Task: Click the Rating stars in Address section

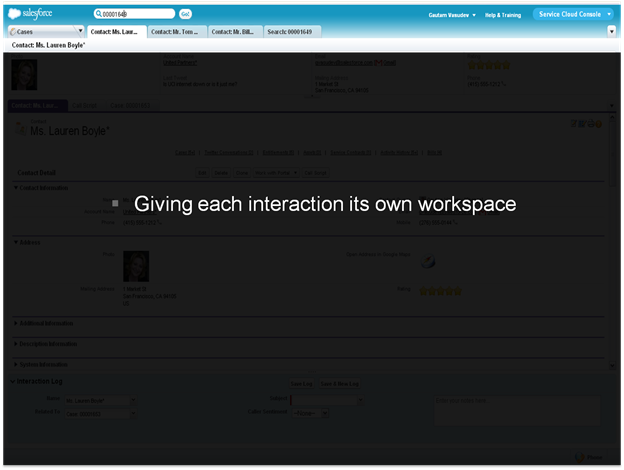Action: [440, 291]
